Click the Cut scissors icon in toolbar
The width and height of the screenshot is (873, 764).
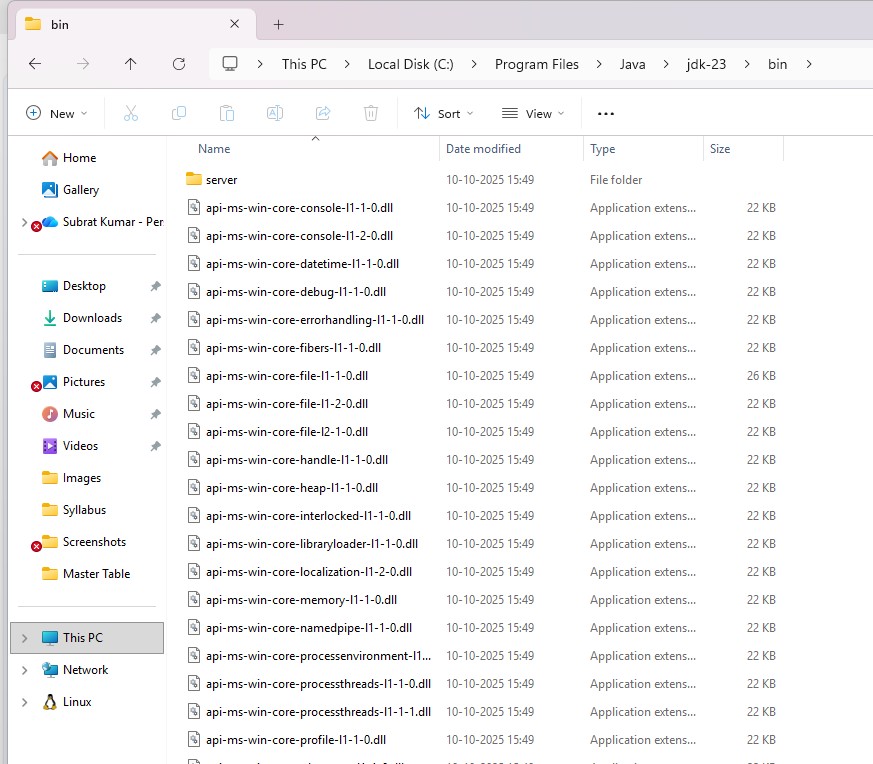130,113
